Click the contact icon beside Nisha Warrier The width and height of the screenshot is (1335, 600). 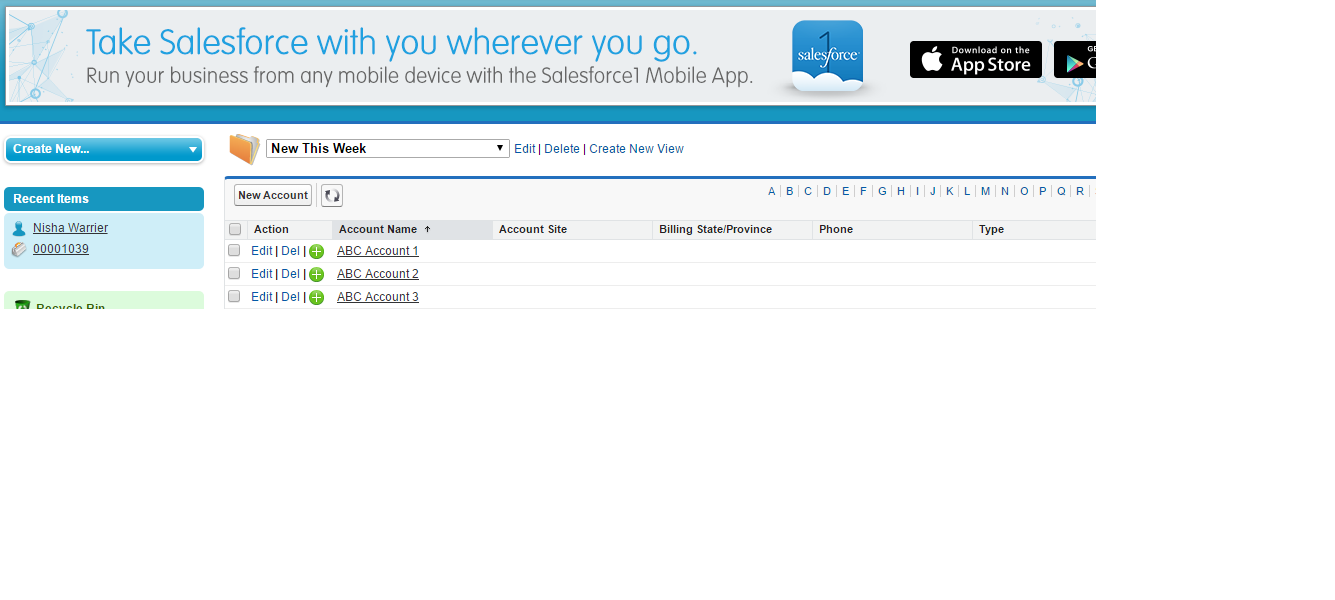[18, 227]
